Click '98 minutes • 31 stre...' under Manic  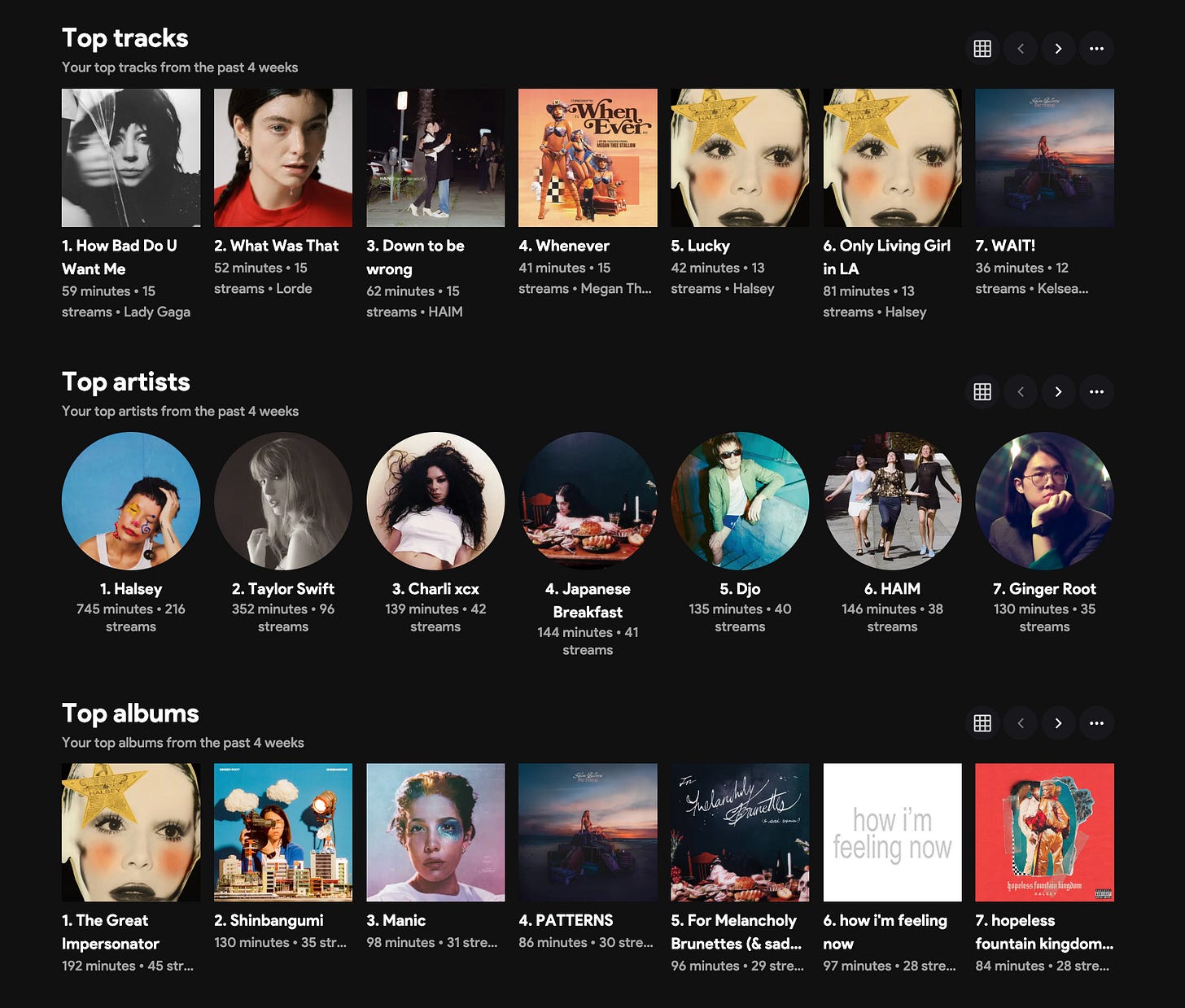pos(432,943)
